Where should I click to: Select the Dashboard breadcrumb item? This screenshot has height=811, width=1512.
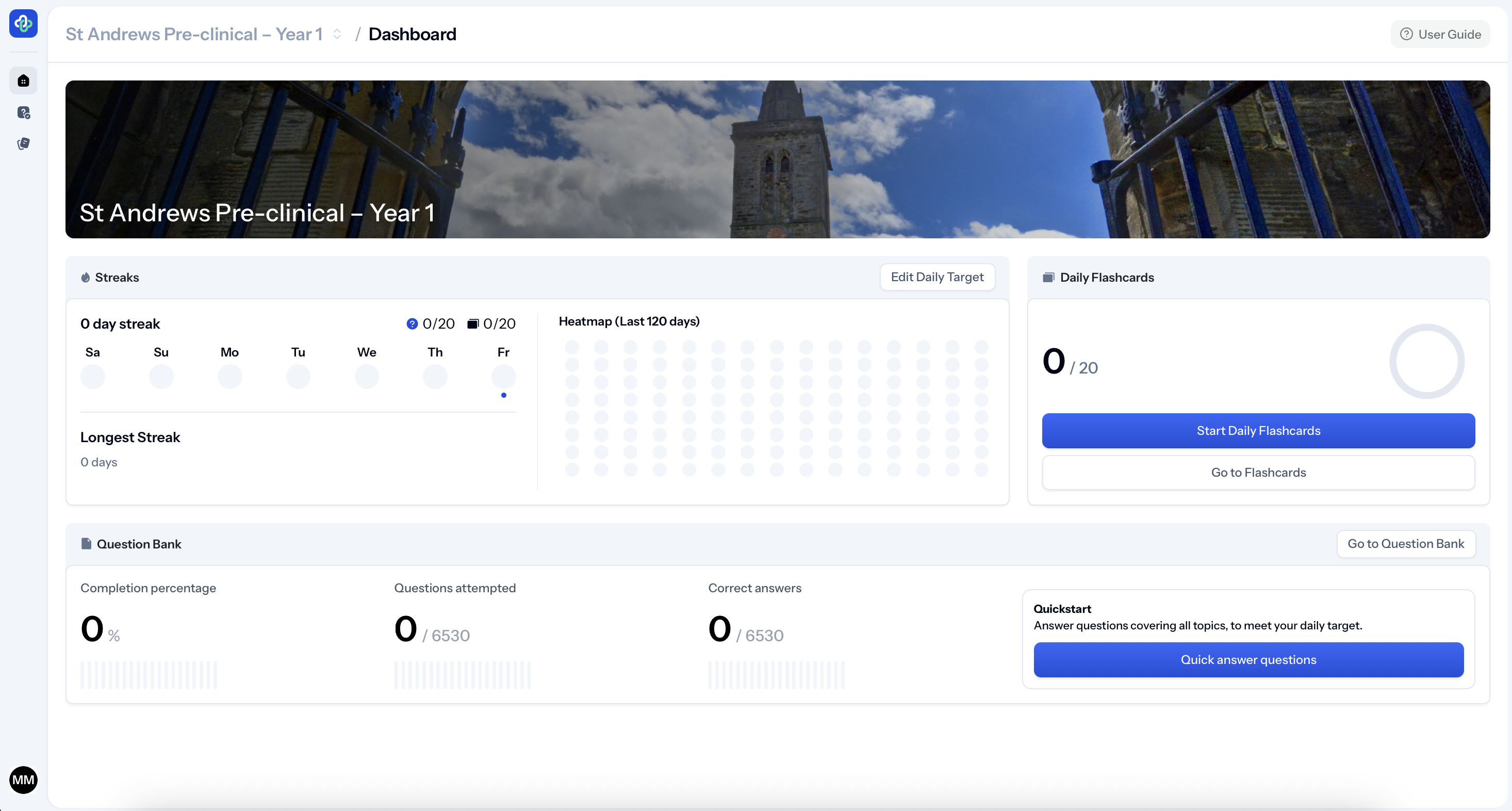point(412,34)
